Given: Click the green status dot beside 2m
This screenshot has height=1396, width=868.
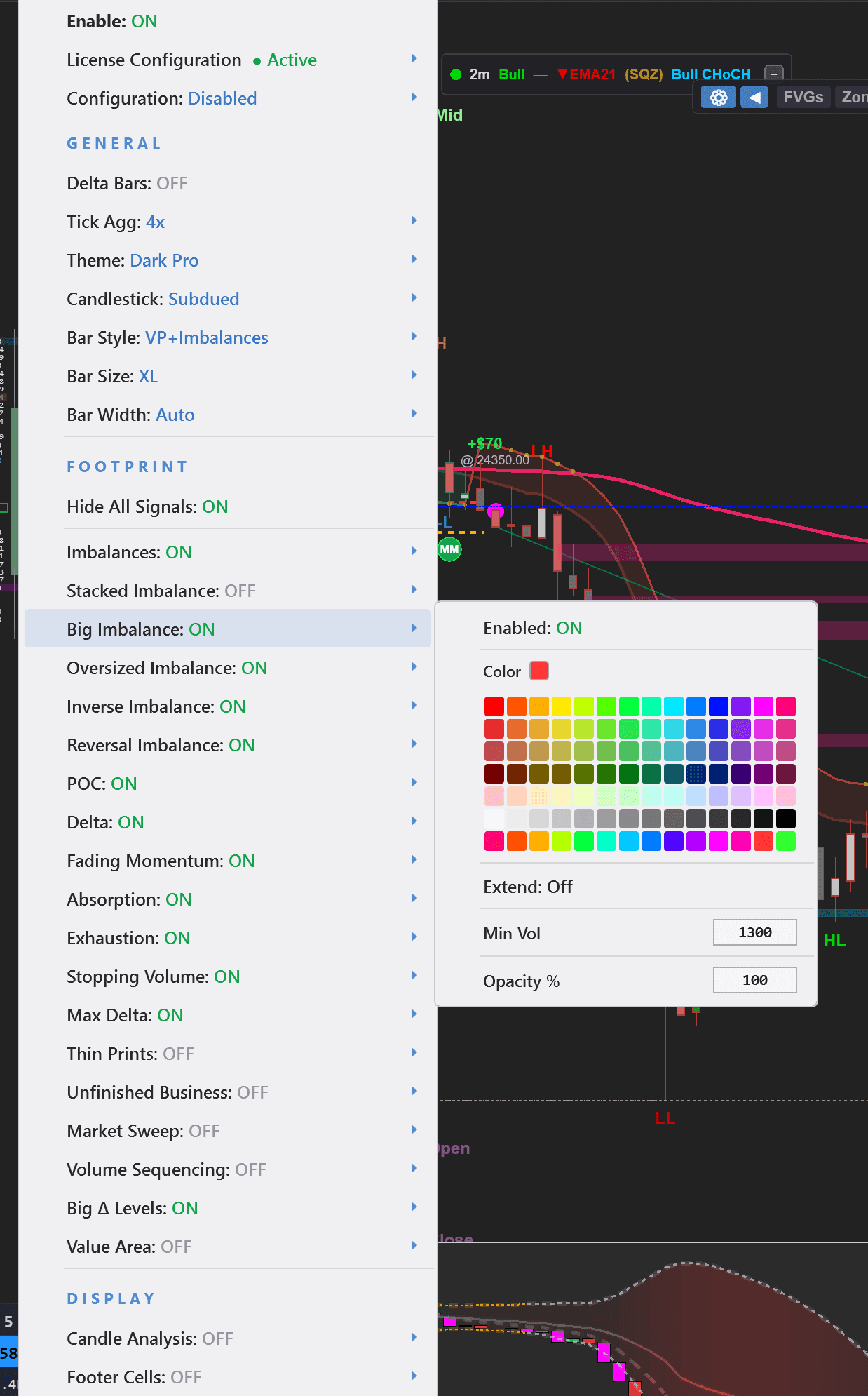Looking at the screenshot, I should coord(456,74).
